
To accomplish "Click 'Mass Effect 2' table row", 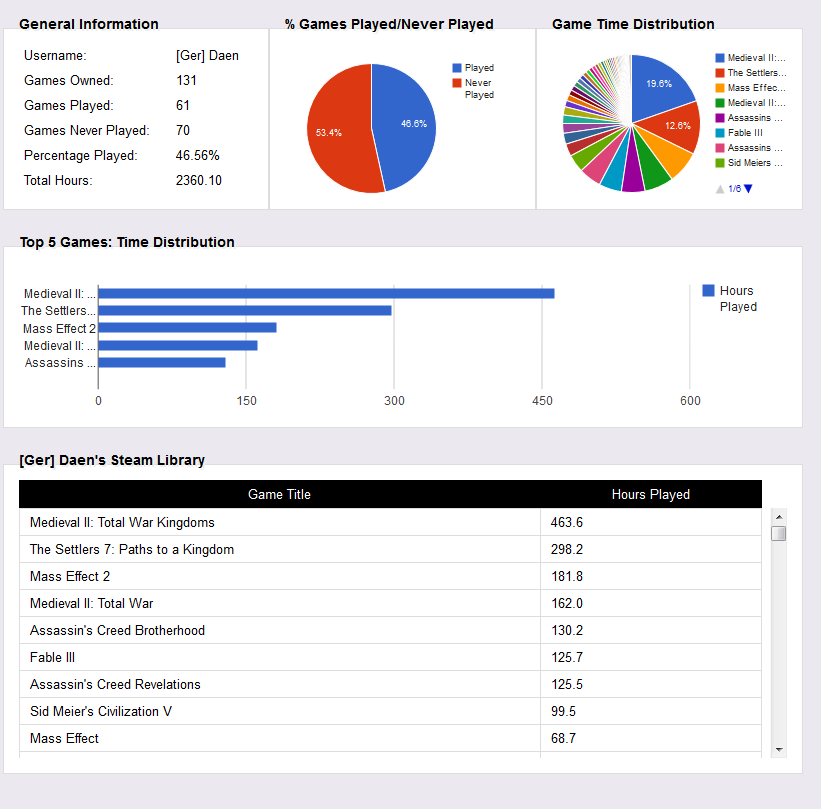I will (391, 576).
